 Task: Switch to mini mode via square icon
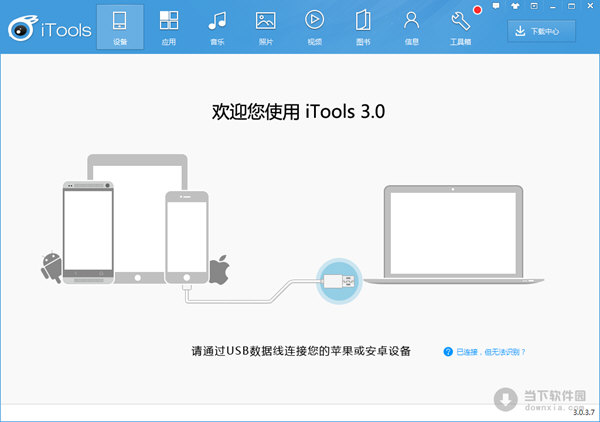[x=534, y=6]
